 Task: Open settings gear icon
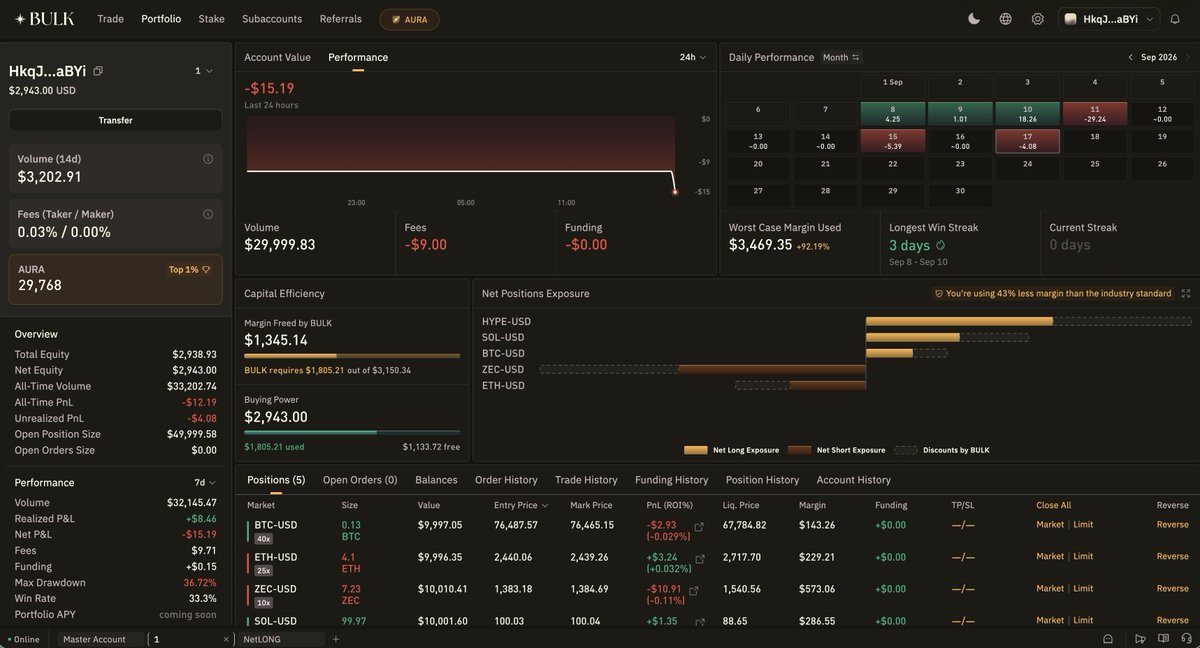tap(1037, 19)
